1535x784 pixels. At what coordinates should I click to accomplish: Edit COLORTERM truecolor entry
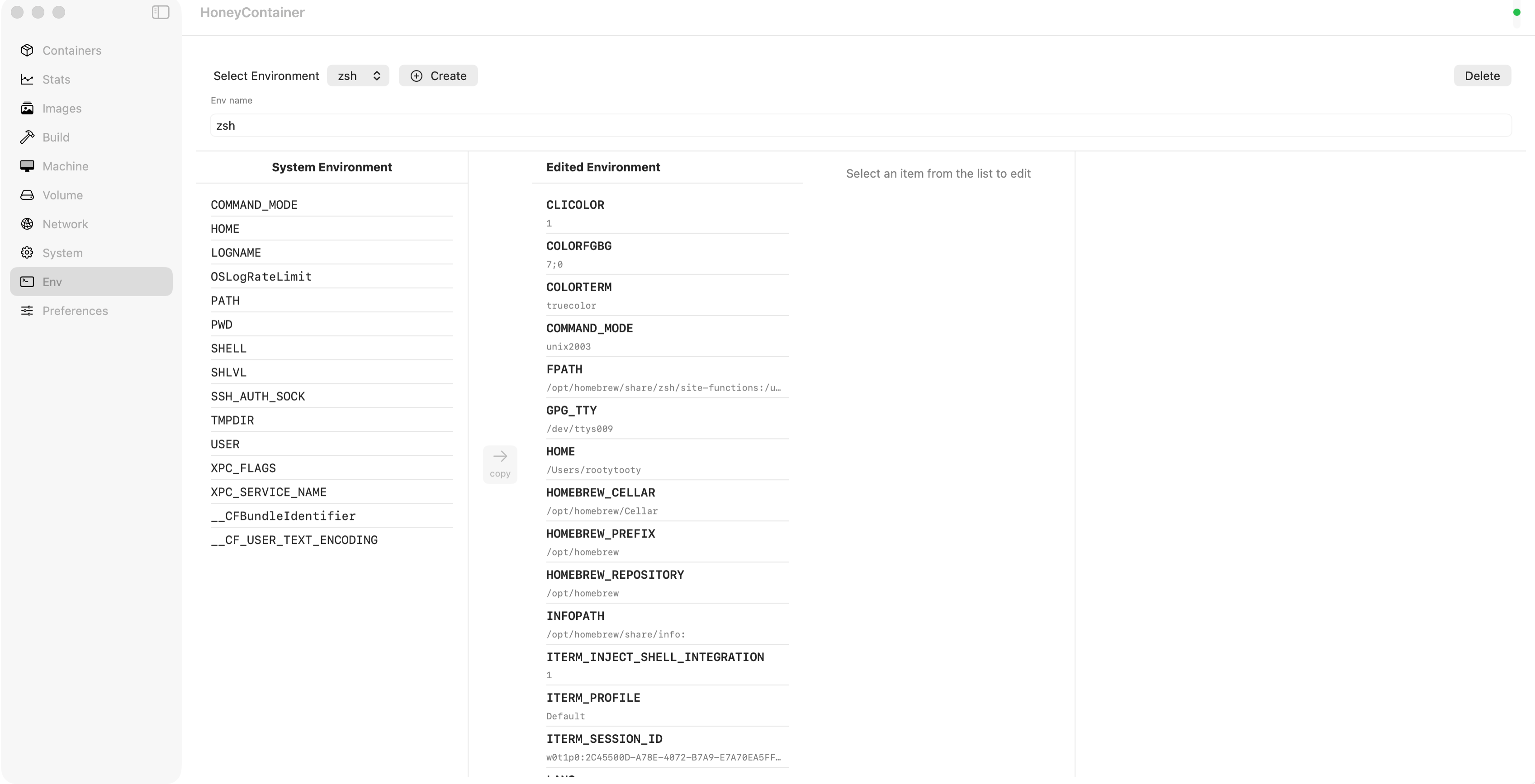click(x=668, y=296)
